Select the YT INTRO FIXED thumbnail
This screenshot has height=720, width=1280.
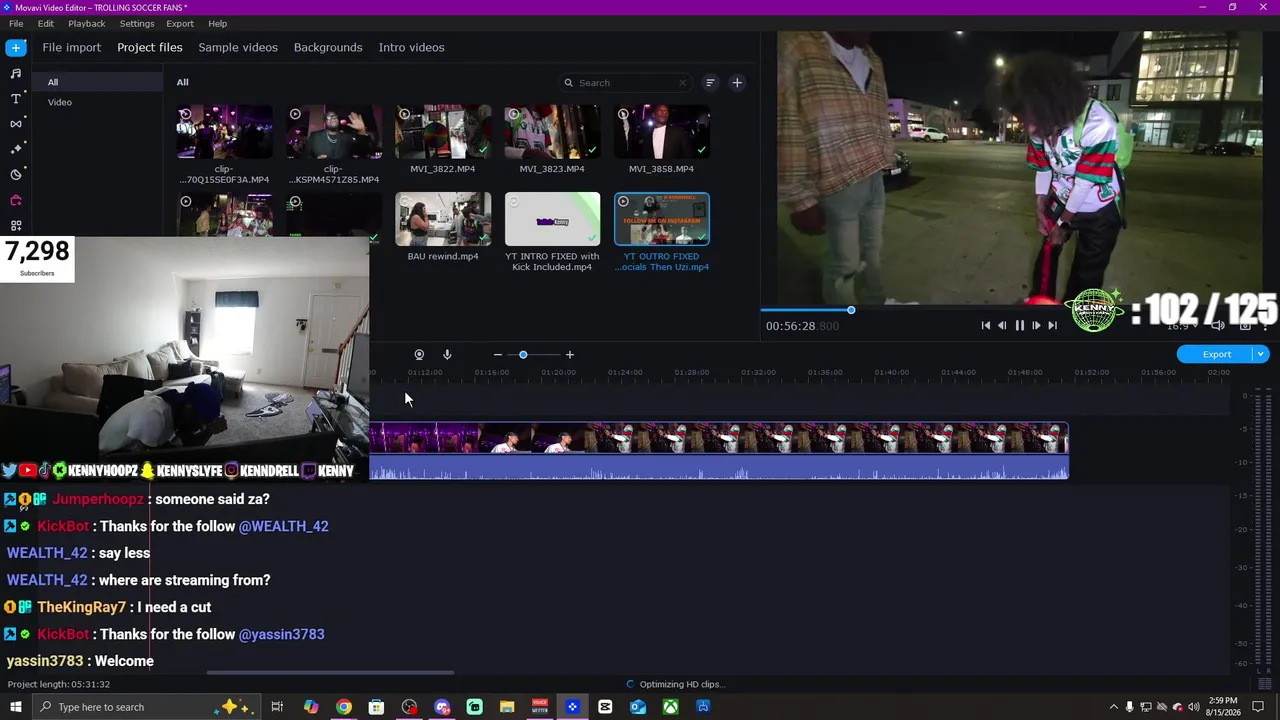coord(552,219)
